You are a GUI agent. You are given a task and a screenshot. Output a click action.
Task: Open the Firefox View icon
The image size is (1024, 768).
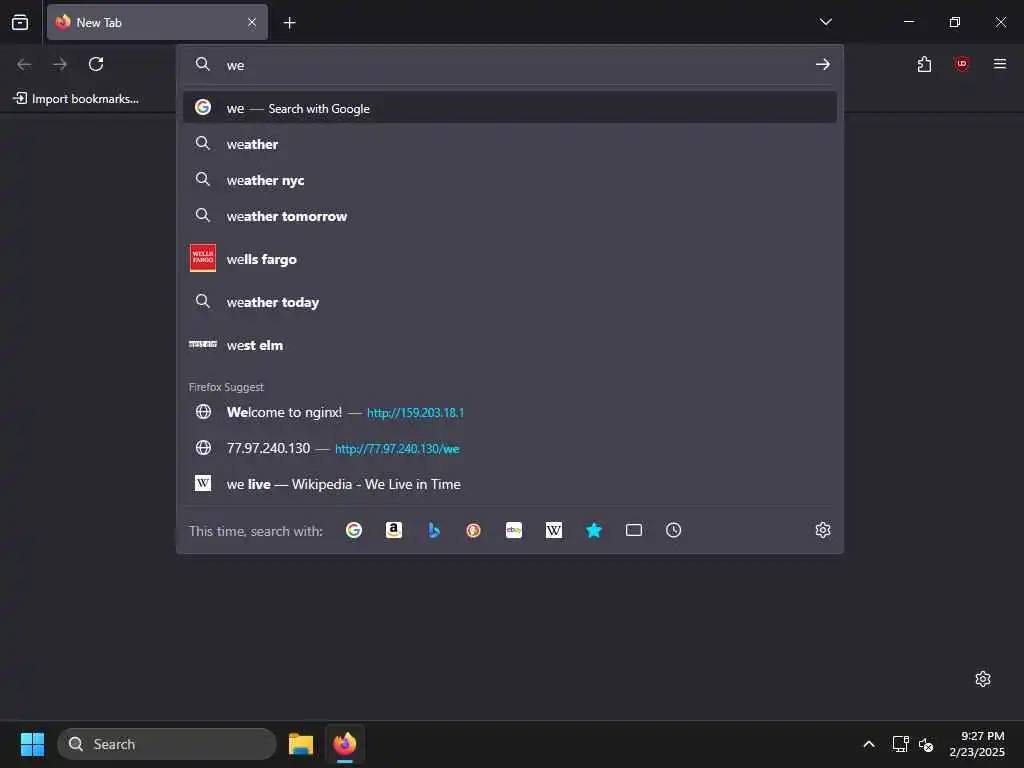(20, 22)
